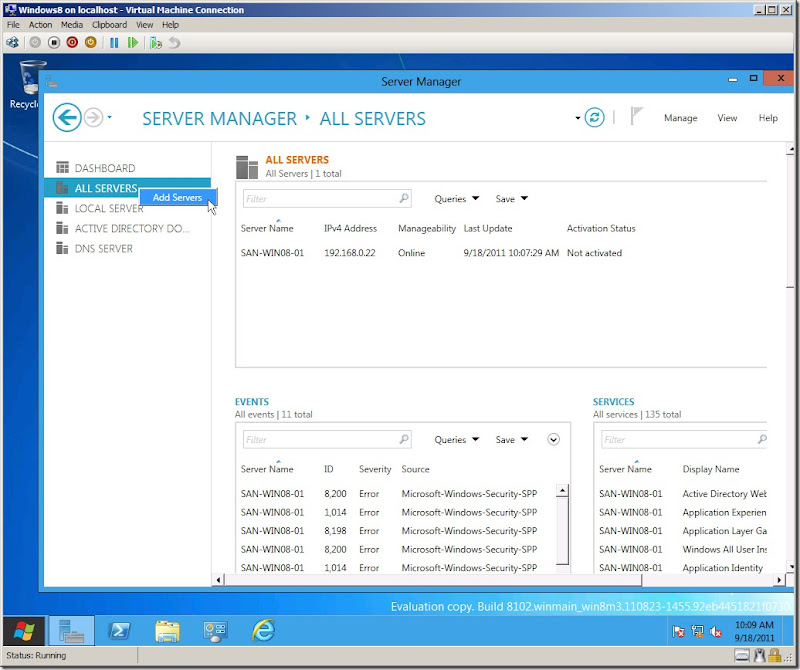Select Local Server in the sidebar
This screenshot has width=800, height=670.
tap(109, 209)
